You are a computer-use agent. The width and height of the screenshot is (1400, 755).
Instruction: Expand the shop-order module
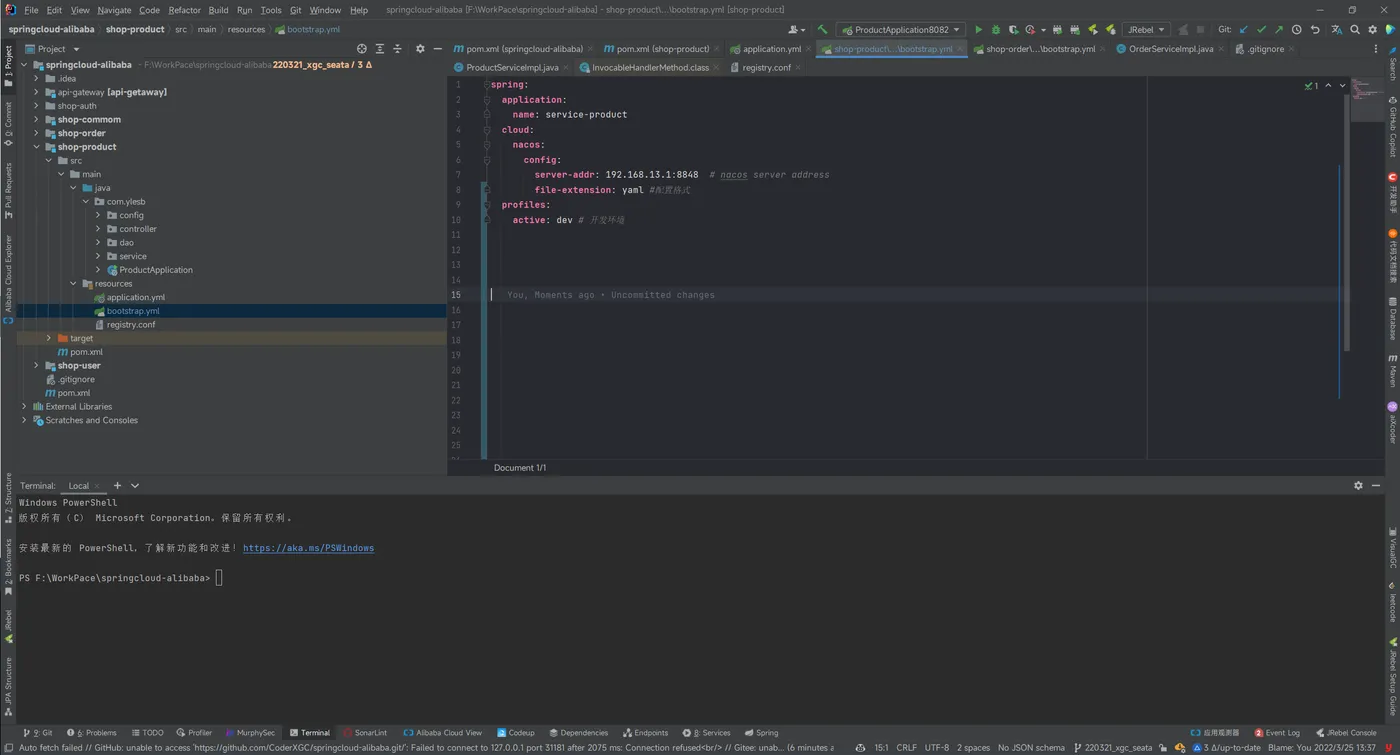(x=36, y=133)
